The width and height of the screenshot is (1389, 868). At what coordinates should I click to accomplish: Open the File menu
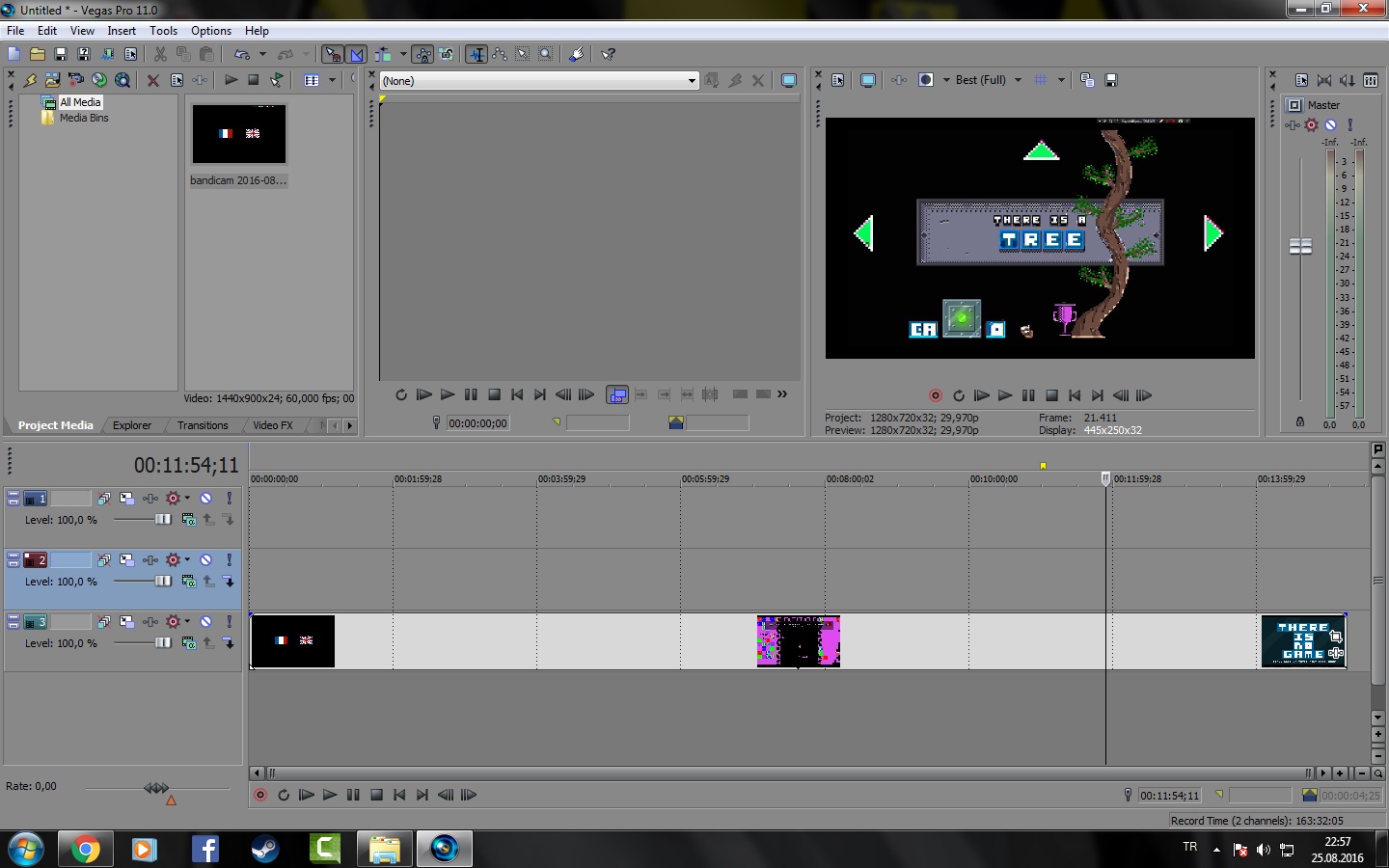click(15, 31)
